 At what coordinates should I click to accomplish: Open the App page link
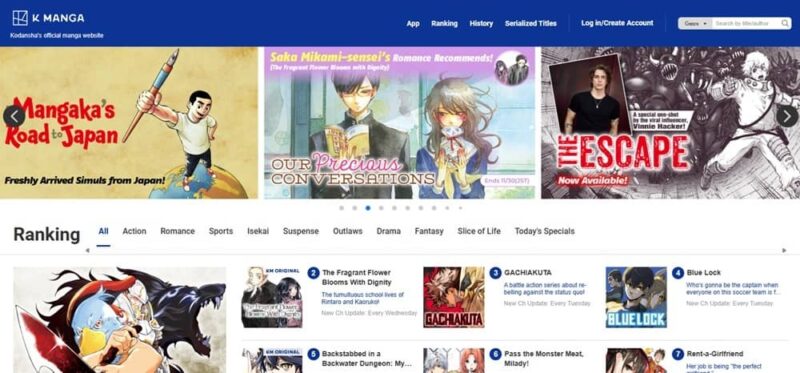point(413,23)
